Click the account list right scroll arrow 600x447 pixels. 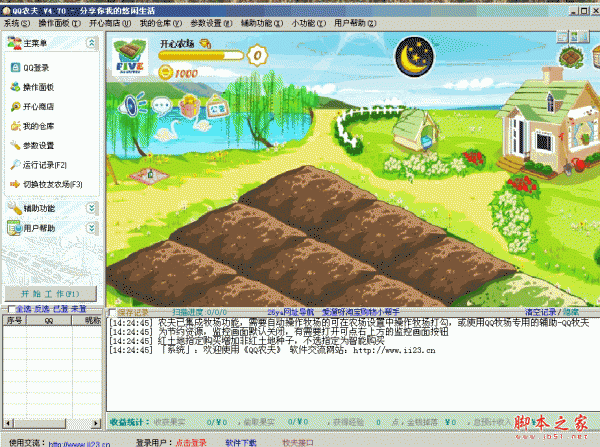(x=96, y=423)
